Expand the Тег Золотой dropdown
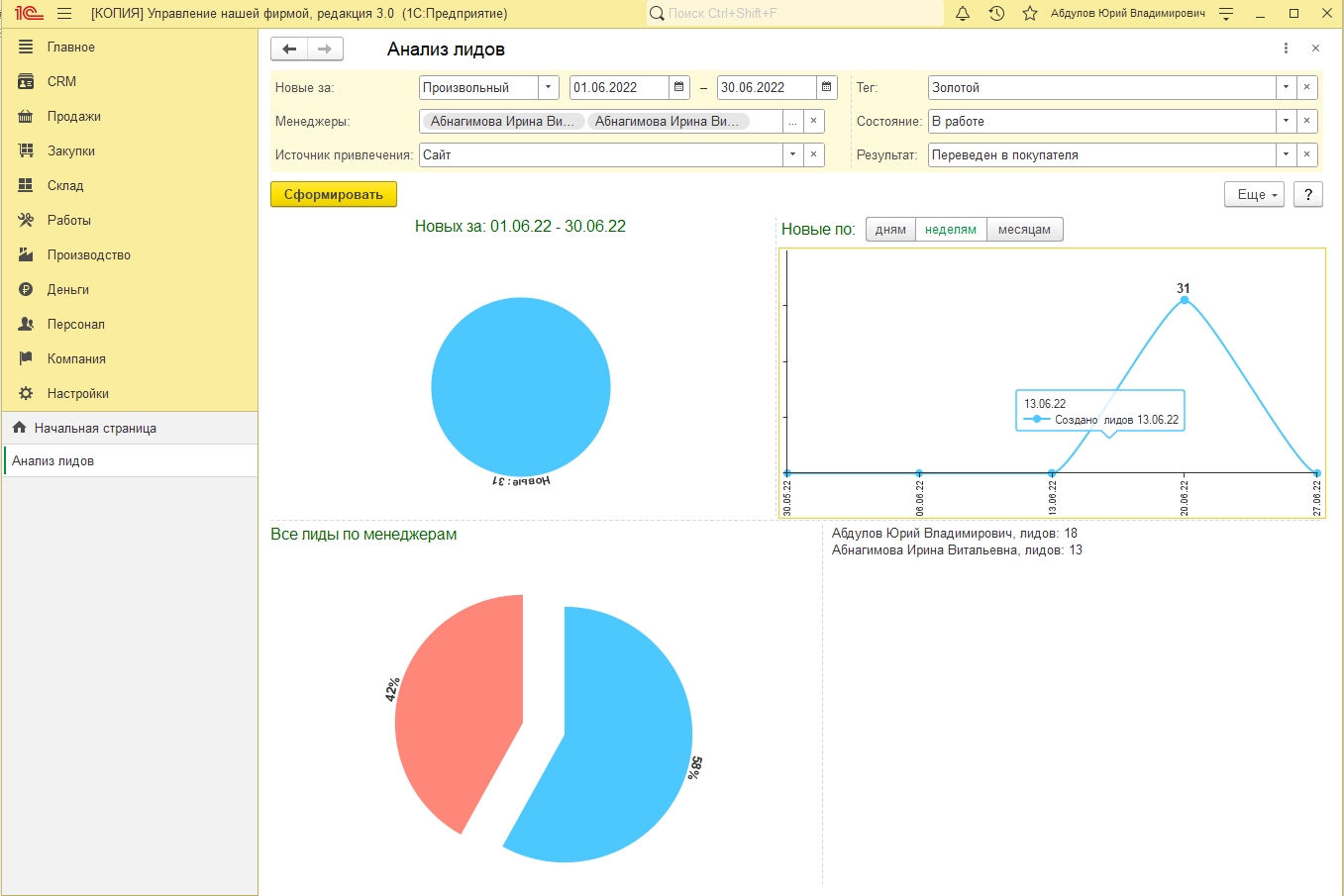 [1286, 87]
